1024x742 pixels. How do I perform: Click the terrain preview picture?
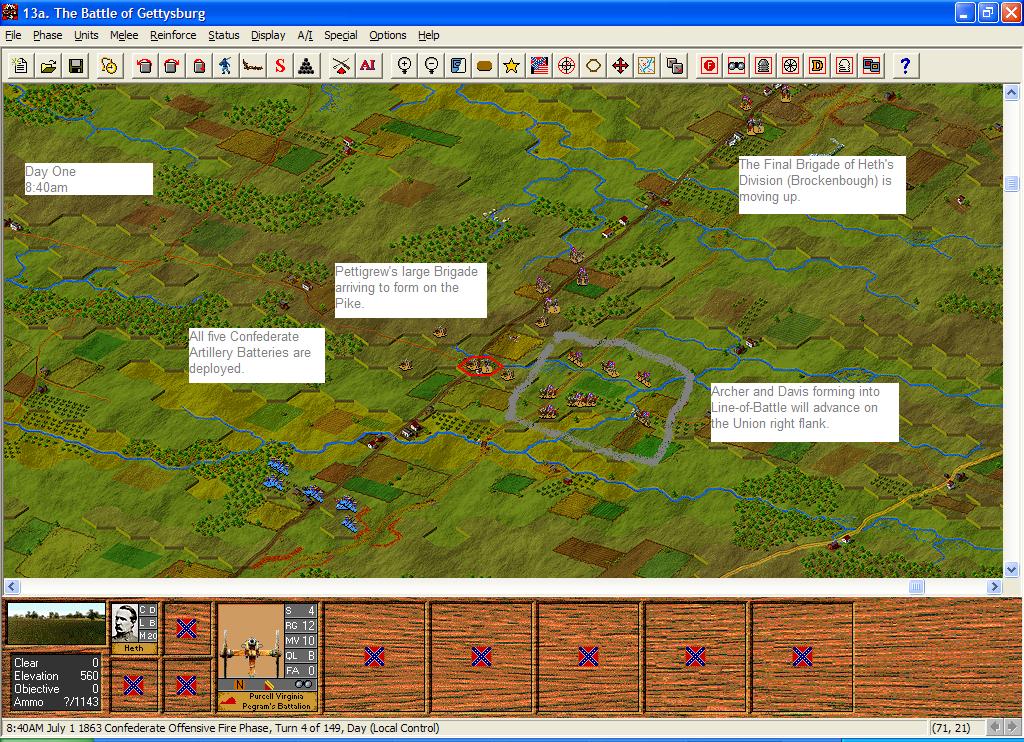(56, 624)
